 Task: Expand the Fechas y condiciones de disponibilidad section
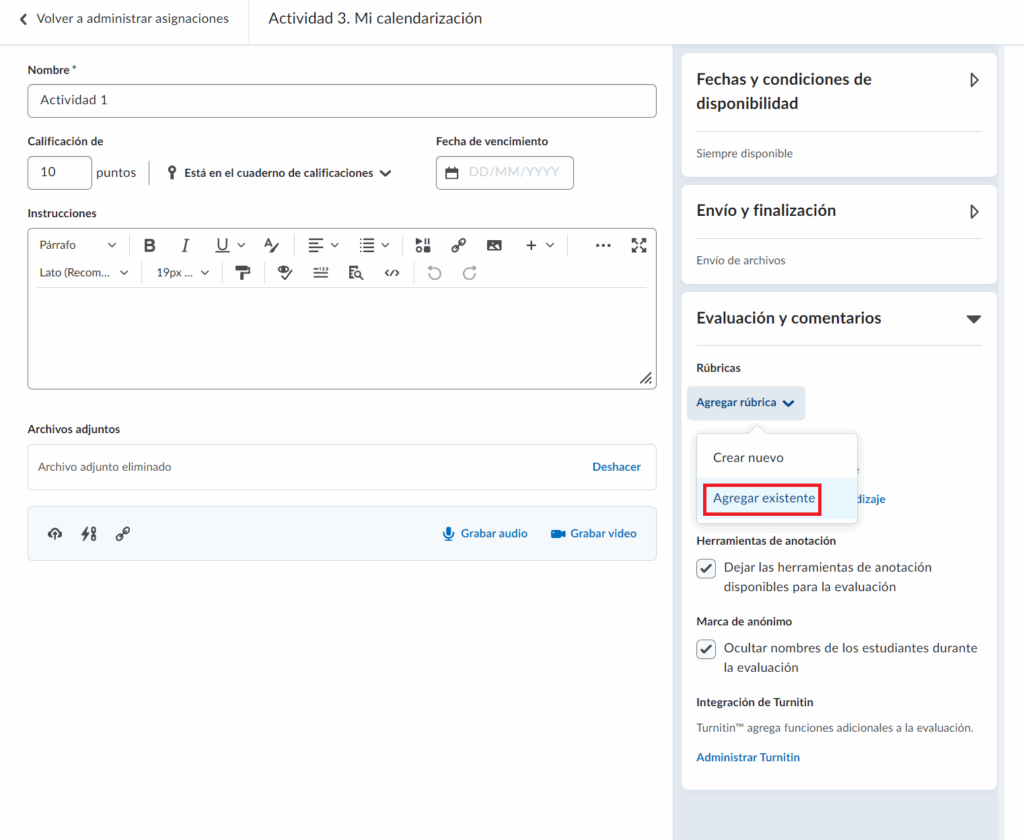tap(974, 81)
